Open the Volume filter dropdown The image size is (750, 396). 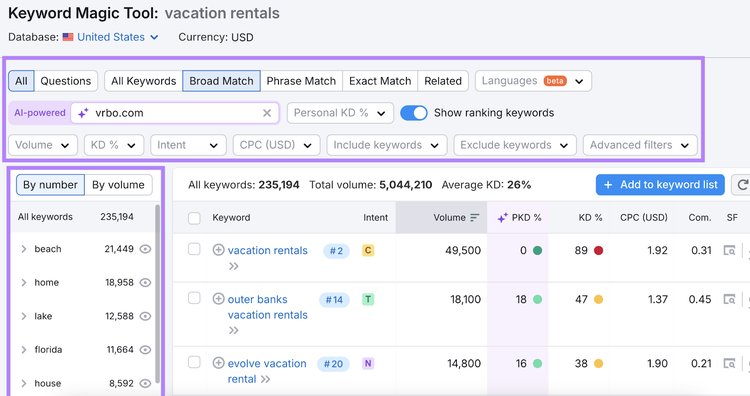(43, 145)
